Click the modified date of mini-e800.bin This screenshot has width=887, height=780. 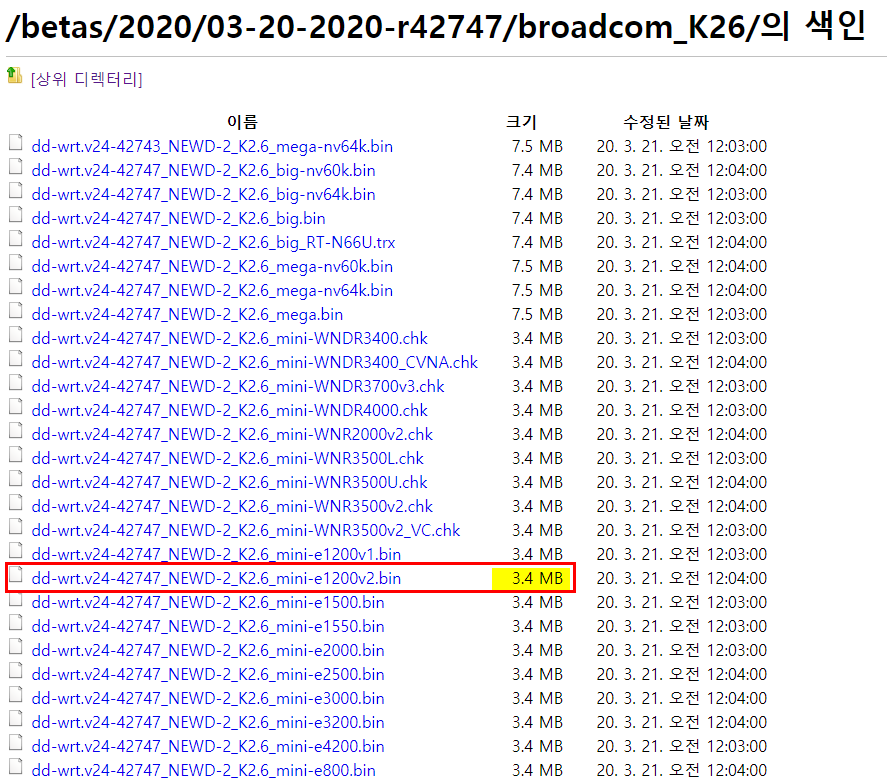[x=682, y=770]
